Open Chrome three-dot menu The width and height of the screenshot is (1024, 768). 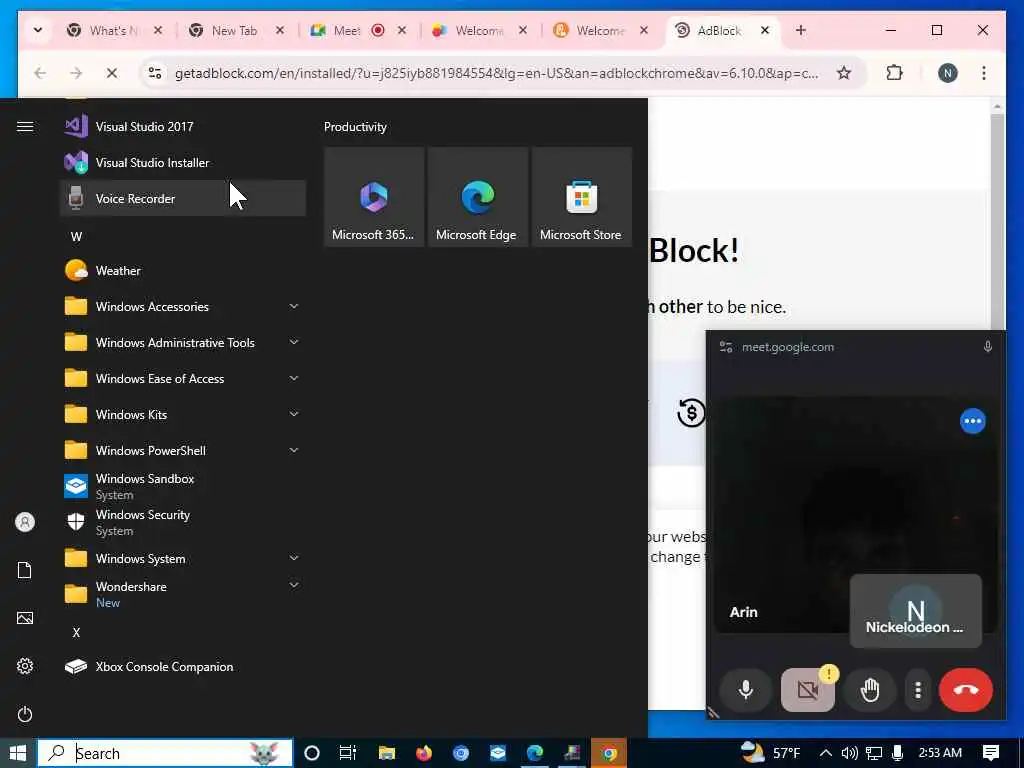click(984, 73)
